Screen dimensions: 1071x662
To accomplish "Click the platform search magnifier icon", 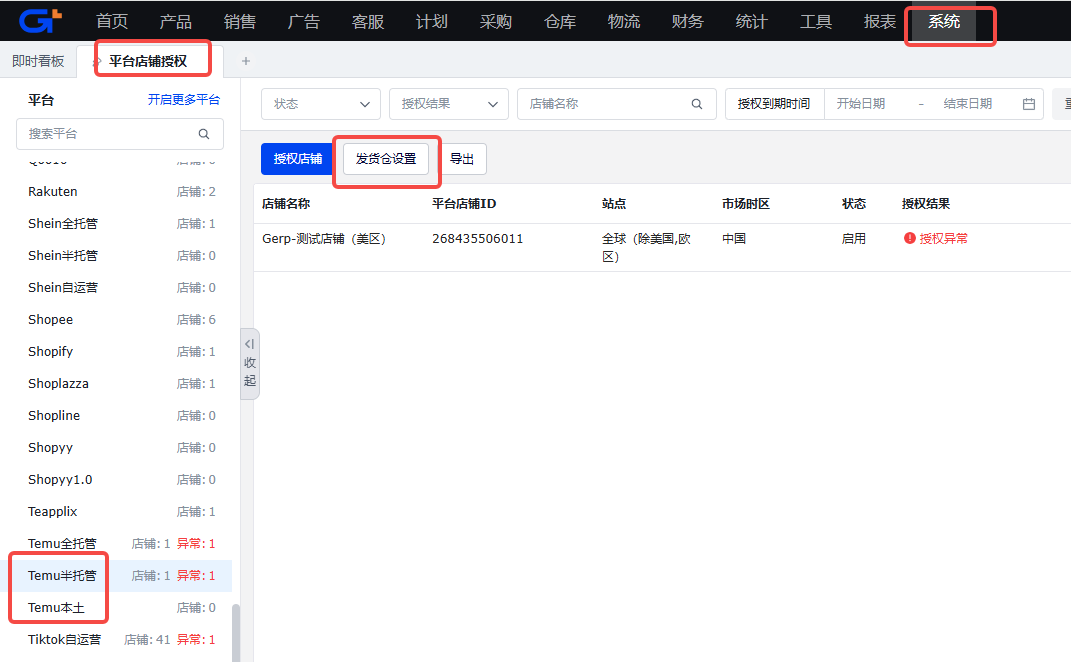I will (x=204, y=134).
